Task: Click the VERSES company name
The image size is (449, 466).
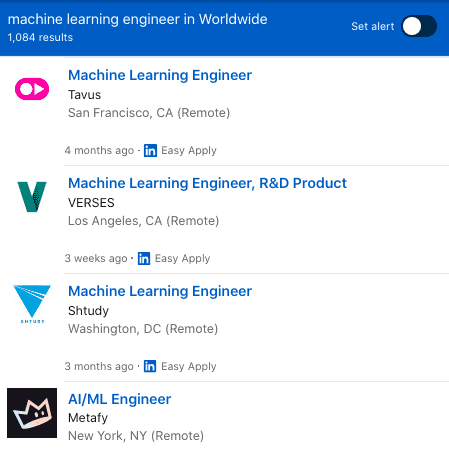Action: coord(91,203)
